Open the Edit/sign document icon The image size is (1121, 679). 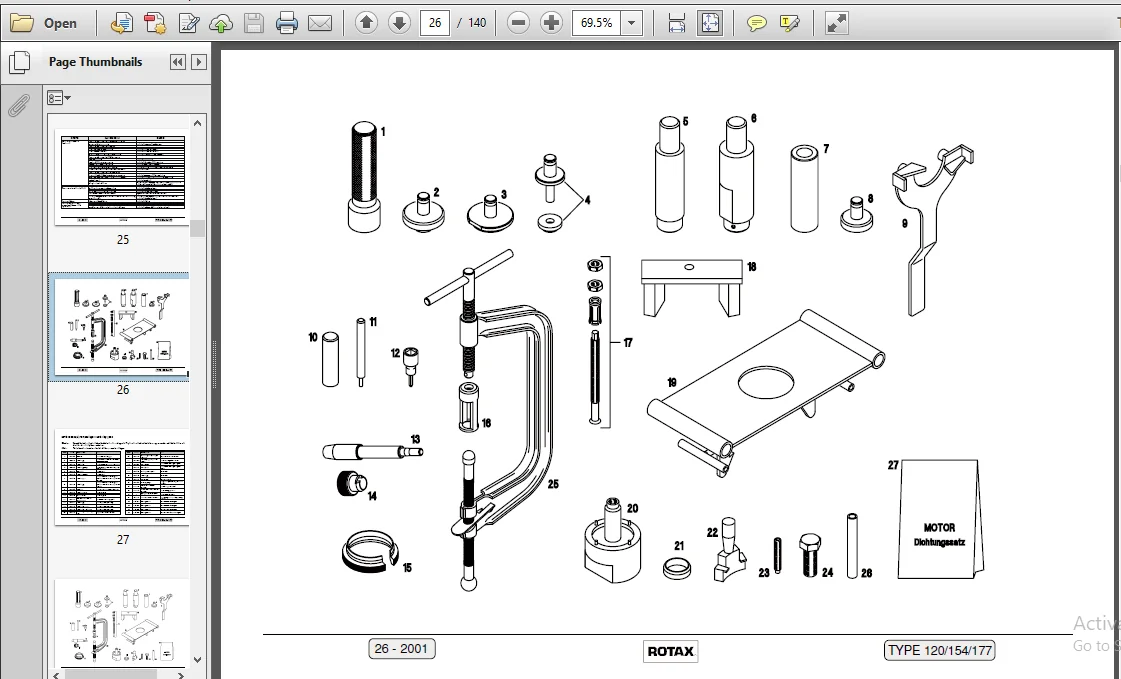pyautogui.click(x=189, y=23)
